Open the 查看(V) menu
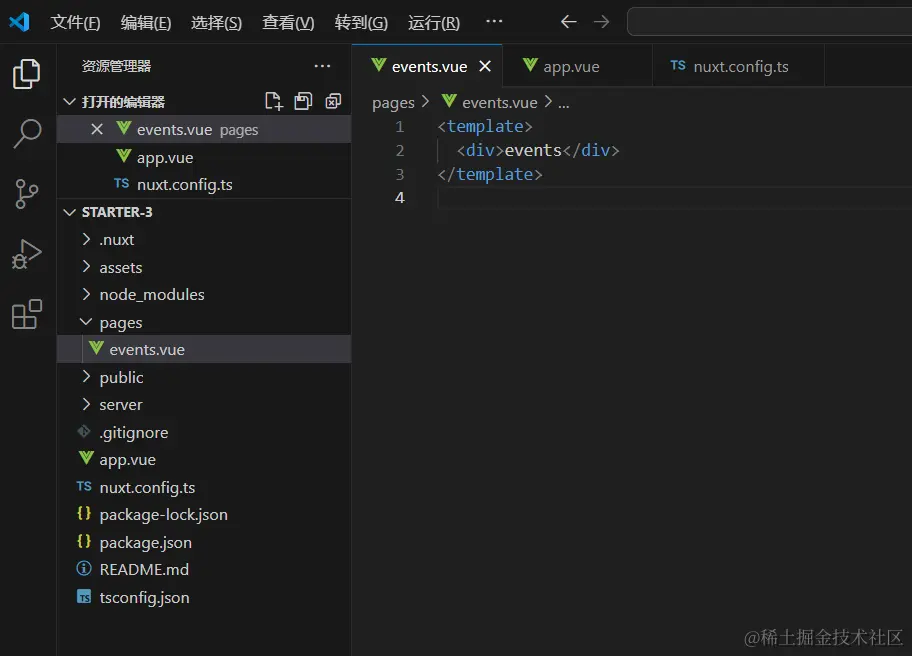Screen dimensions: 912x656 point(288,23)
